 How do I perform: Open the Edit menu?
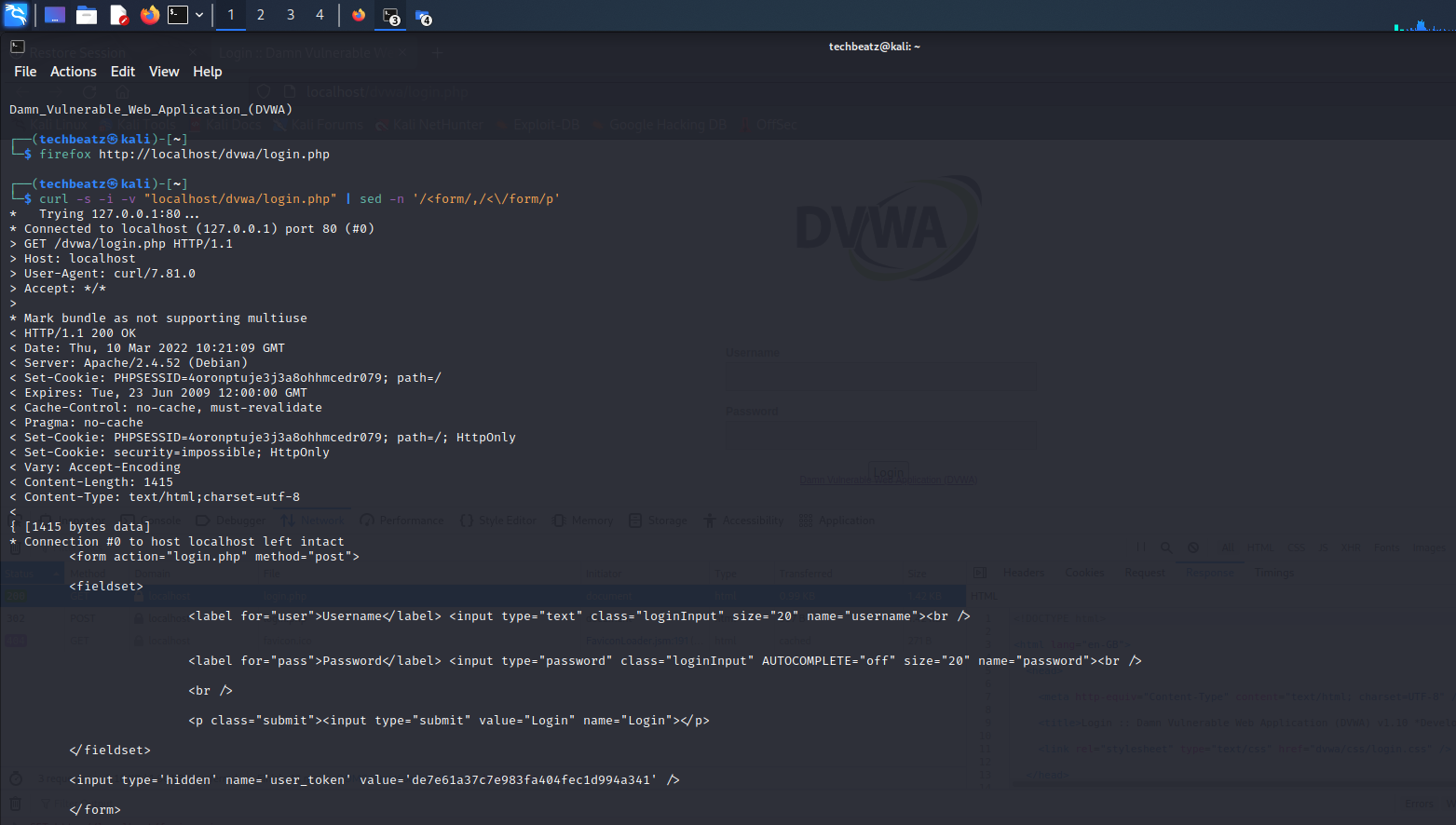(x=123, y=72)
